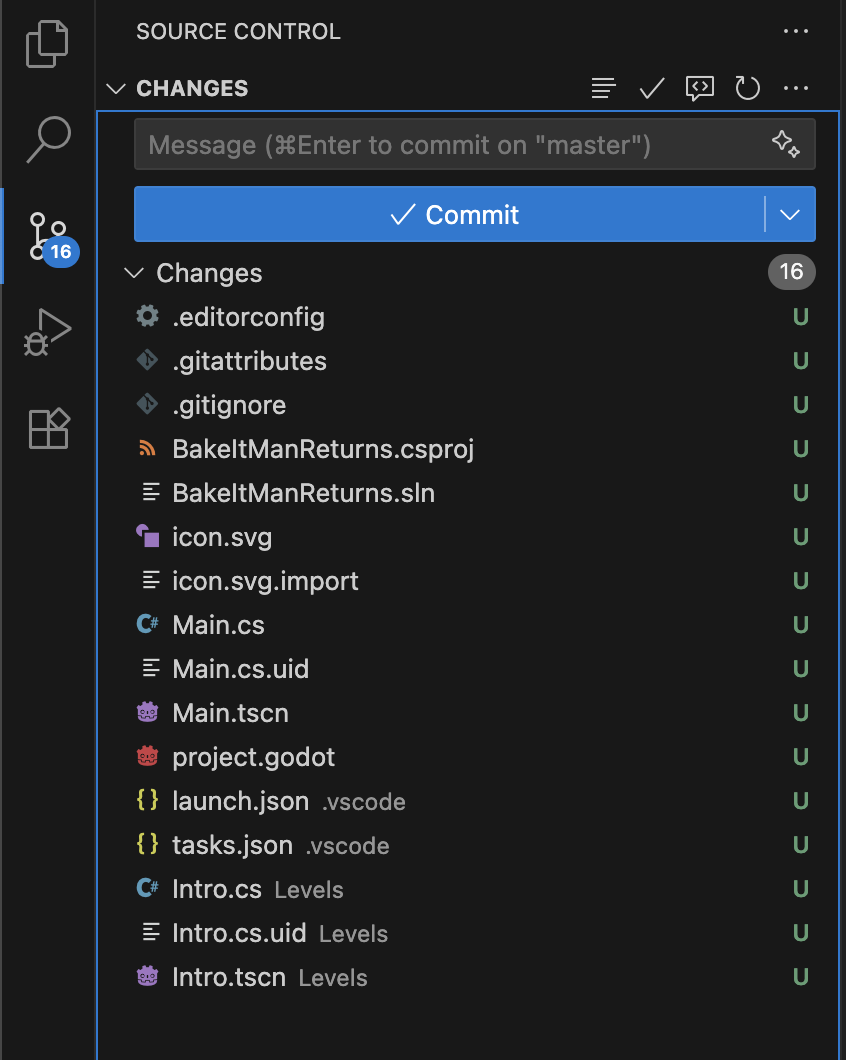
Task: Select "icon.svg" file name
Action: (x=222, y=537)
